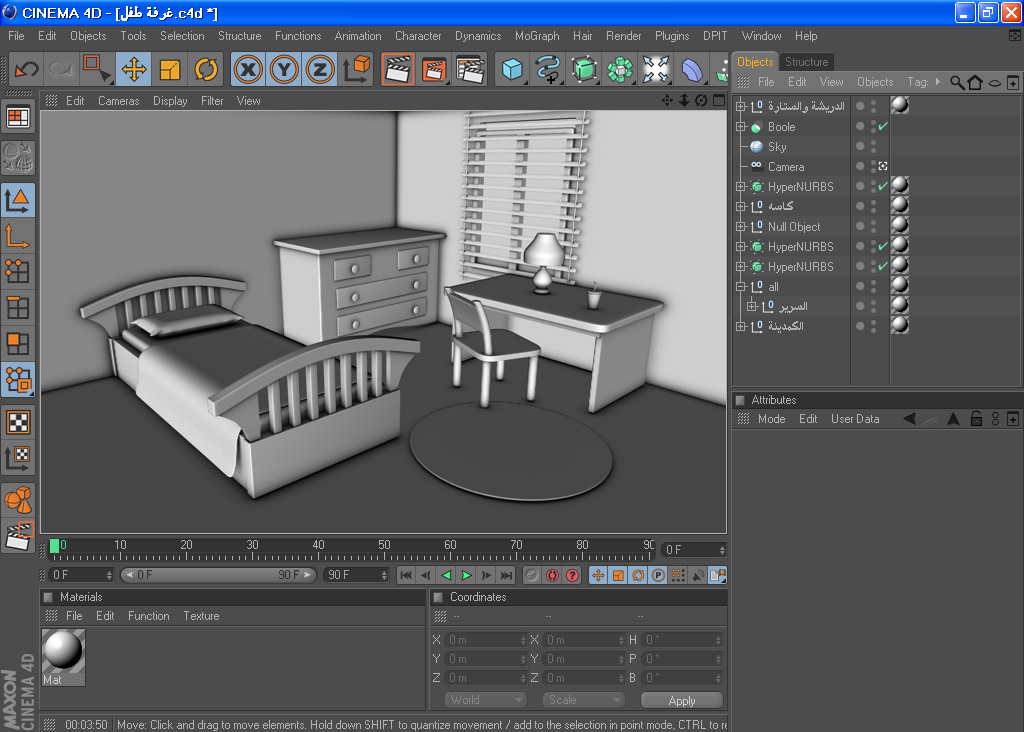Select the Scale tool icon
The height and width of the screenshot is (732, 1024).
coord(170,69)
